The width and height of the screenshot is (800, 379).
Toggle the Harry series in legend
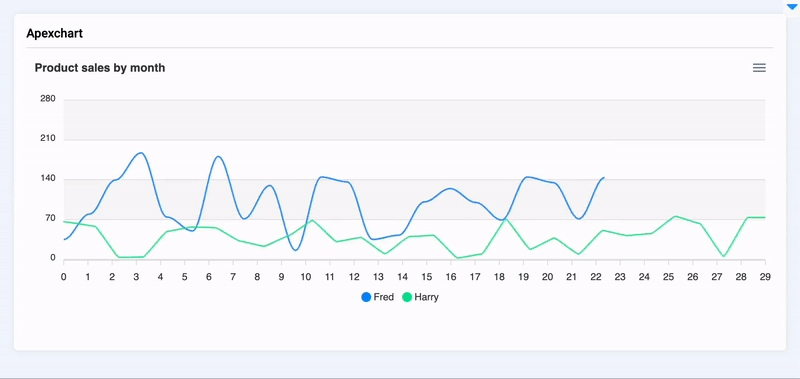click(x=420, y=297)
